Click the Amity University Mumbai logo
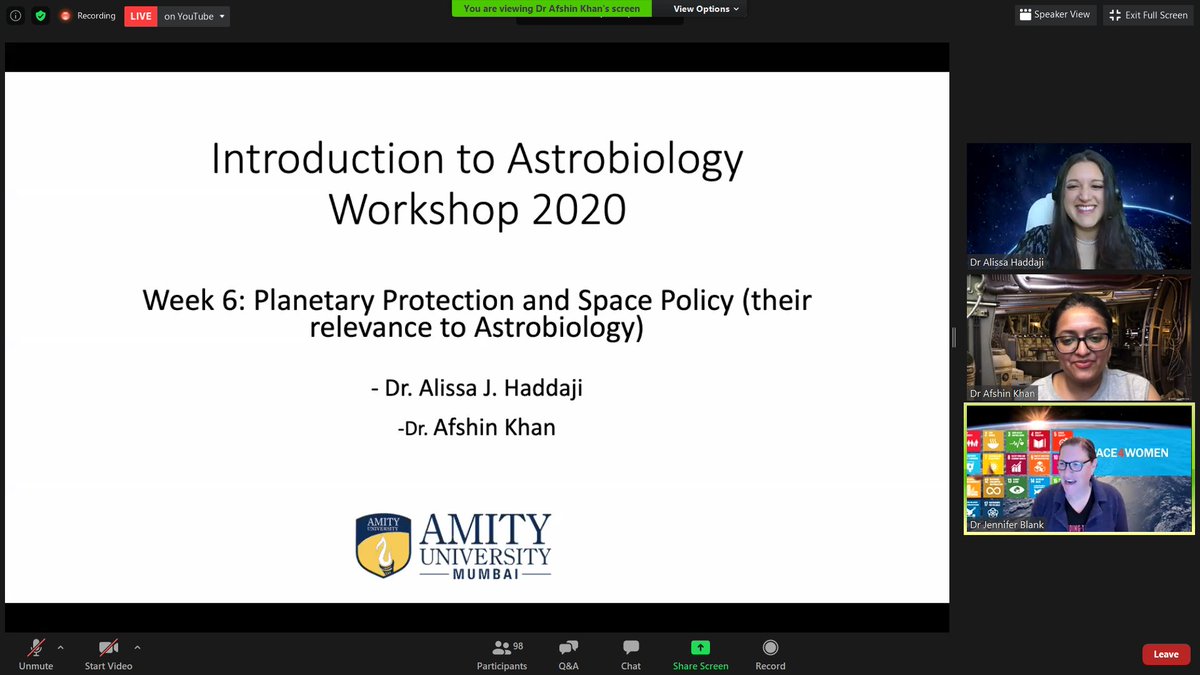This screenshot has height=675, width=1200. point(454,546)
